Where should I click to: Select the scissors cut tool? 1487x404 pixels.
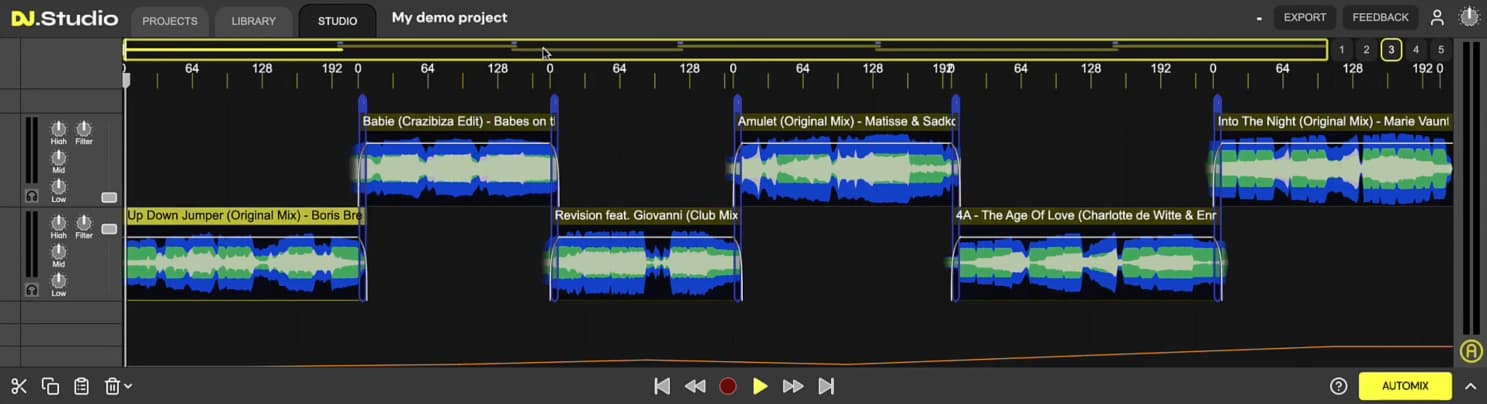tap(19, 386)
